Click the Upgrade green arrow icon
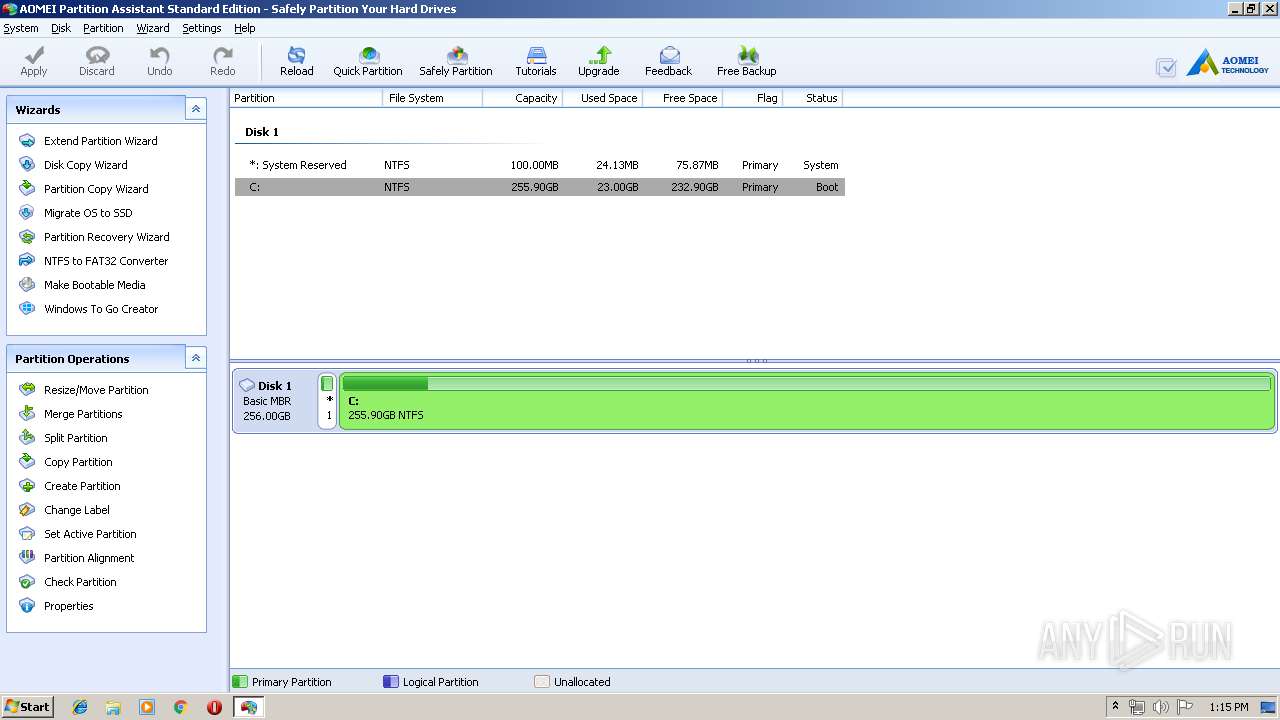The width and height of the screenshot is (1280, 720). coord(599,56)
